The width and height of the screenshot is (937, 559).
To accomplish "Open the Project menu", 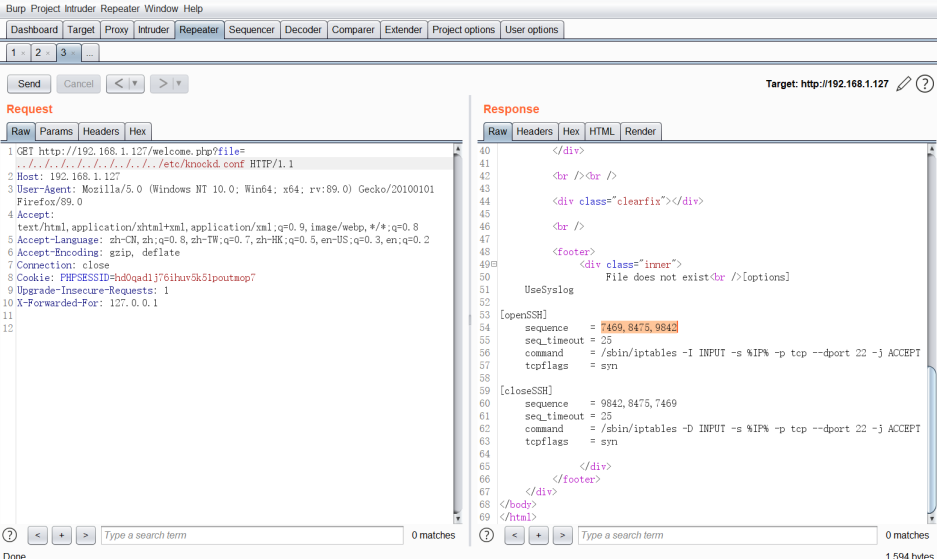I will point(45,8).
